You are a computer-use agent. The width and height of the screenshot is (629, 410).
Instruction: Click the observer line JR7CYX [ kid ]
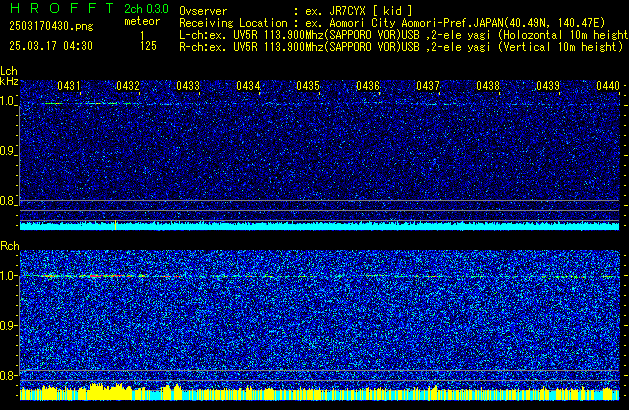[296, 11]
